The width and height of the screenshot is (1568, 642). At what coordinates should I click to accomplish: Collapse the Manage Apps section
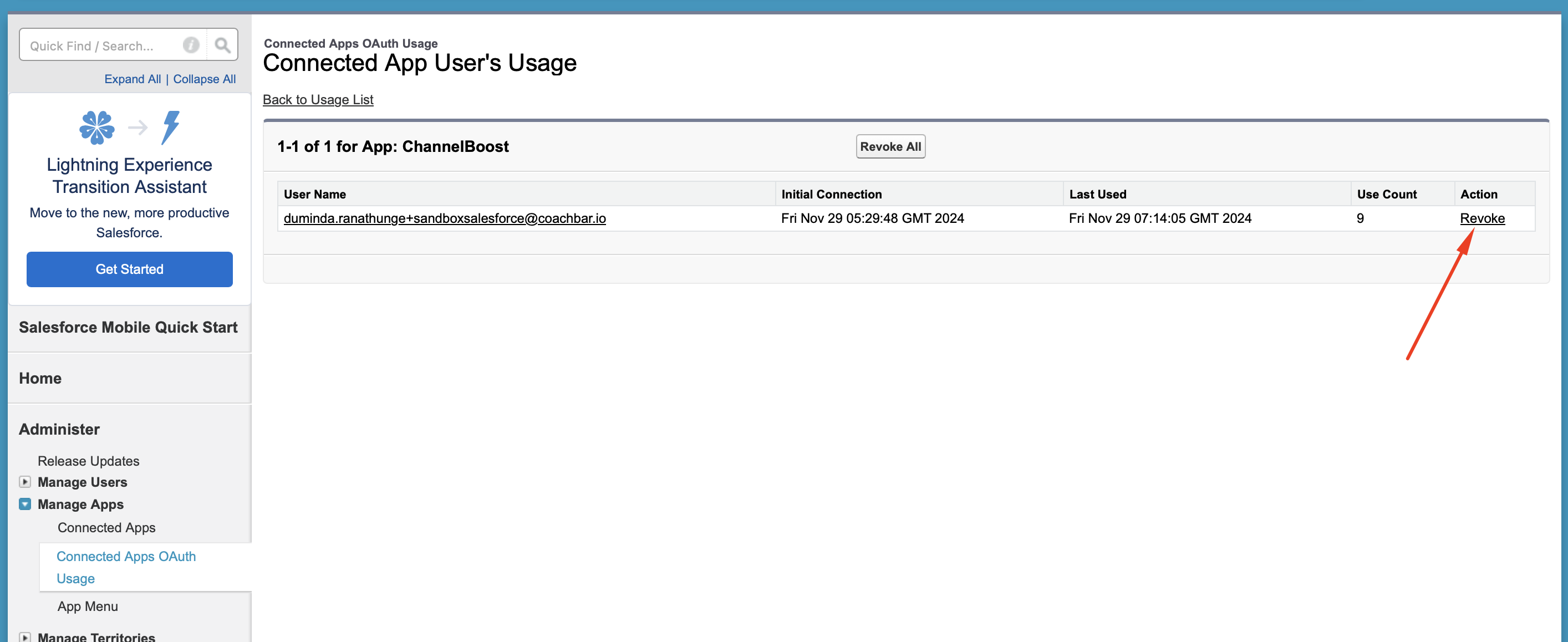click(x=25, y=504)
